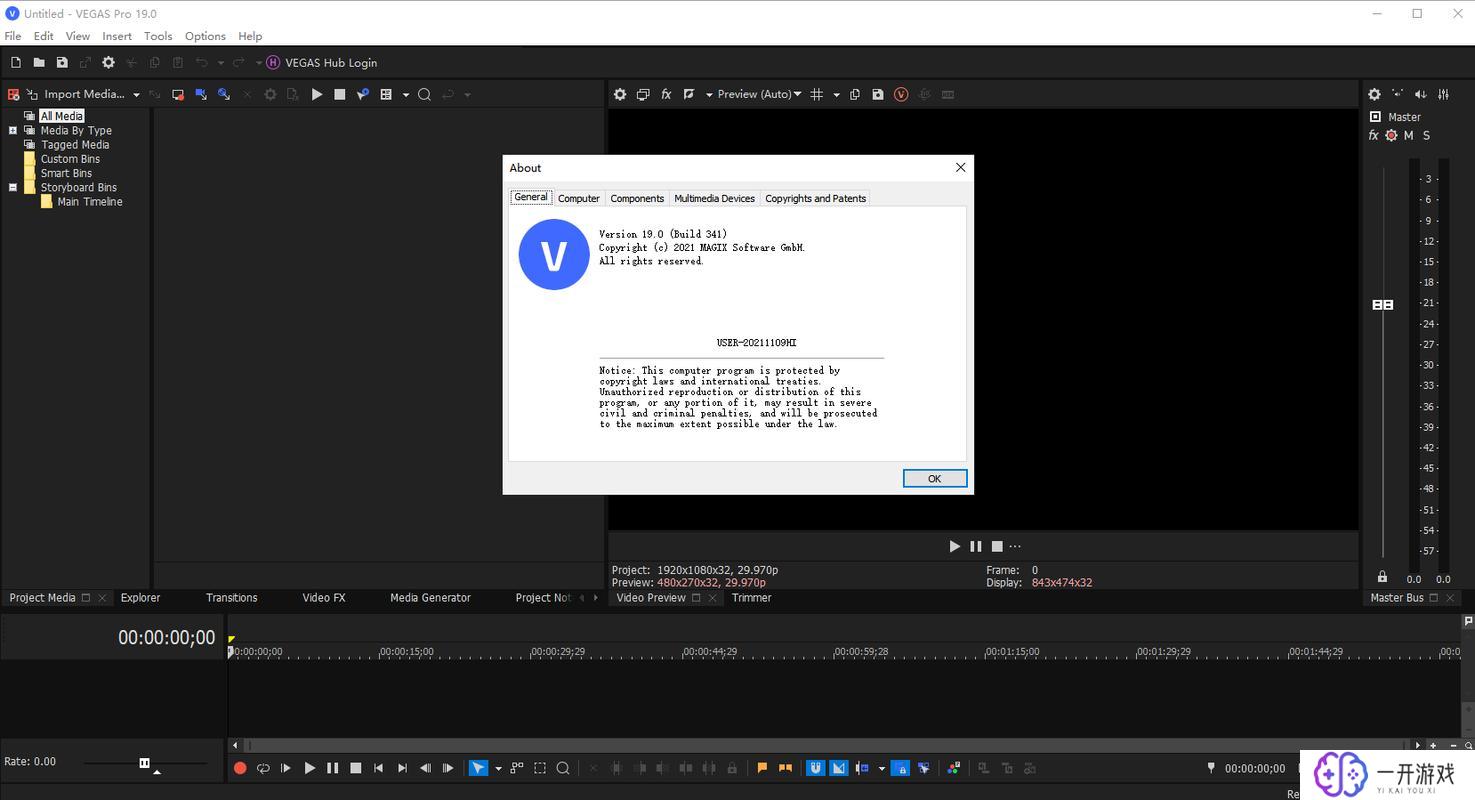Open the Media Generator tab

tap(430, 598)
